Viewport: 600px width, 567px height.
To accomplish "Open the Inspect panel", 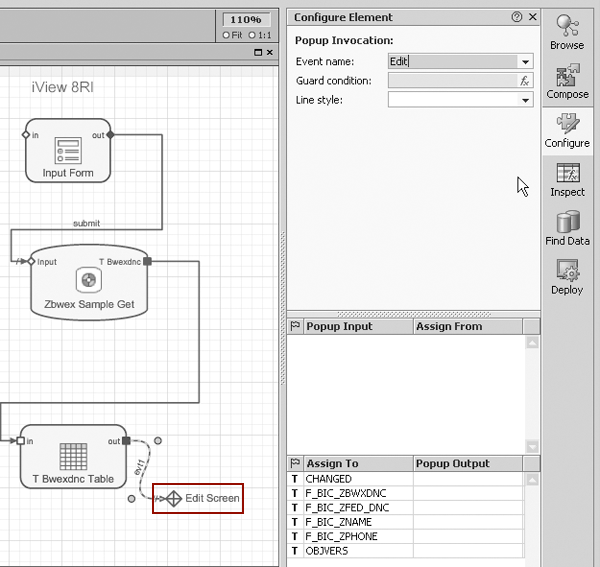I will click(x=567, y=180).
